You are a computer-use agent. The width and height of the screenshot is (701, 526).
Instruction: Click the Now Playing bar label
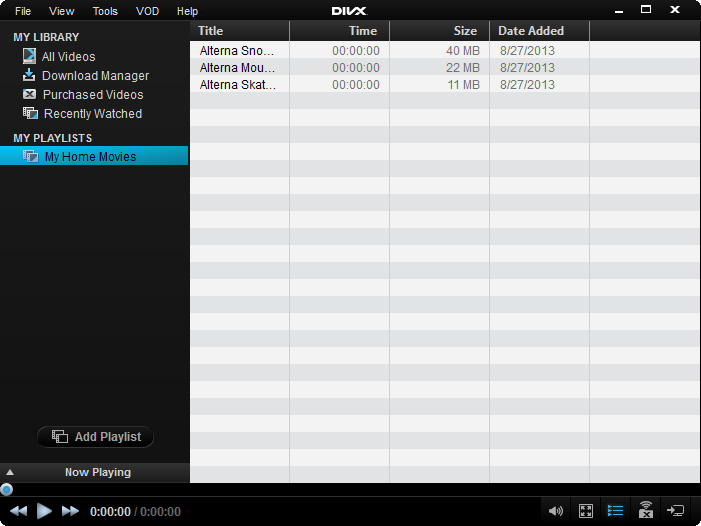point(98,472)
